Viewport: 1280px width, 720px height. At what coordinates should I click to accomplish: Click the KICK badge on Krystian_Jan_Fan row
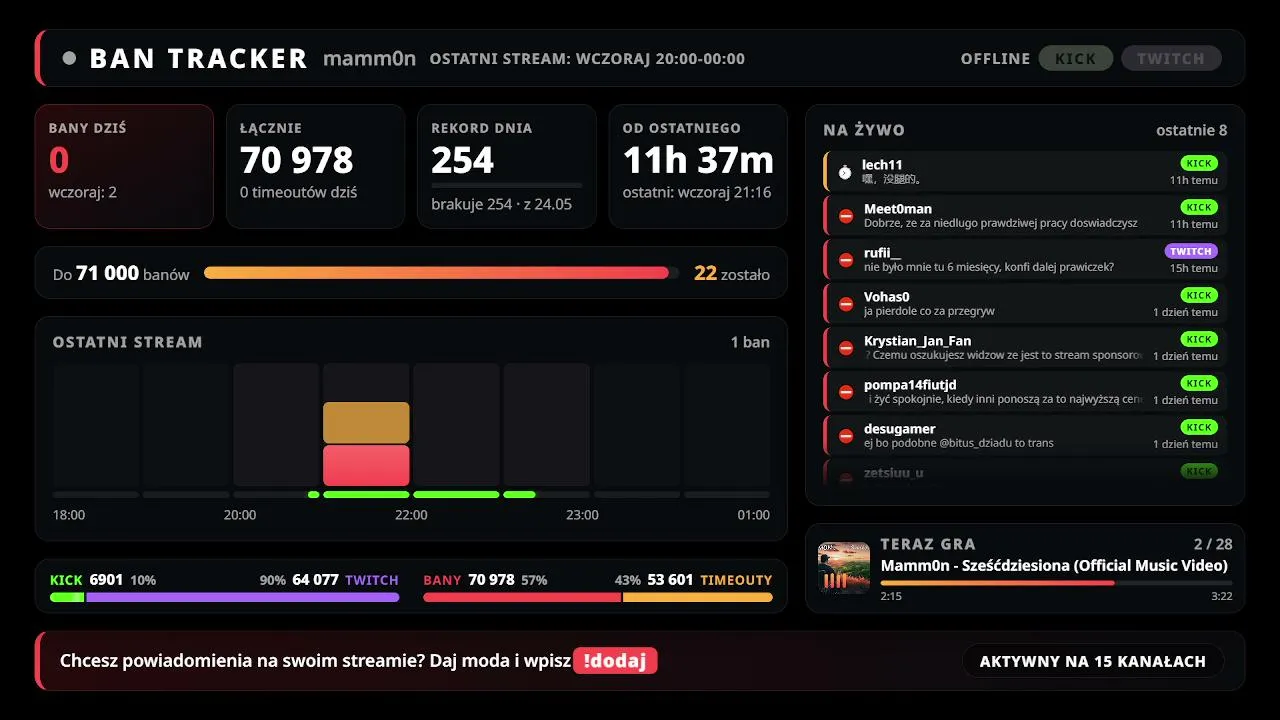click(x=1199, y=339)
